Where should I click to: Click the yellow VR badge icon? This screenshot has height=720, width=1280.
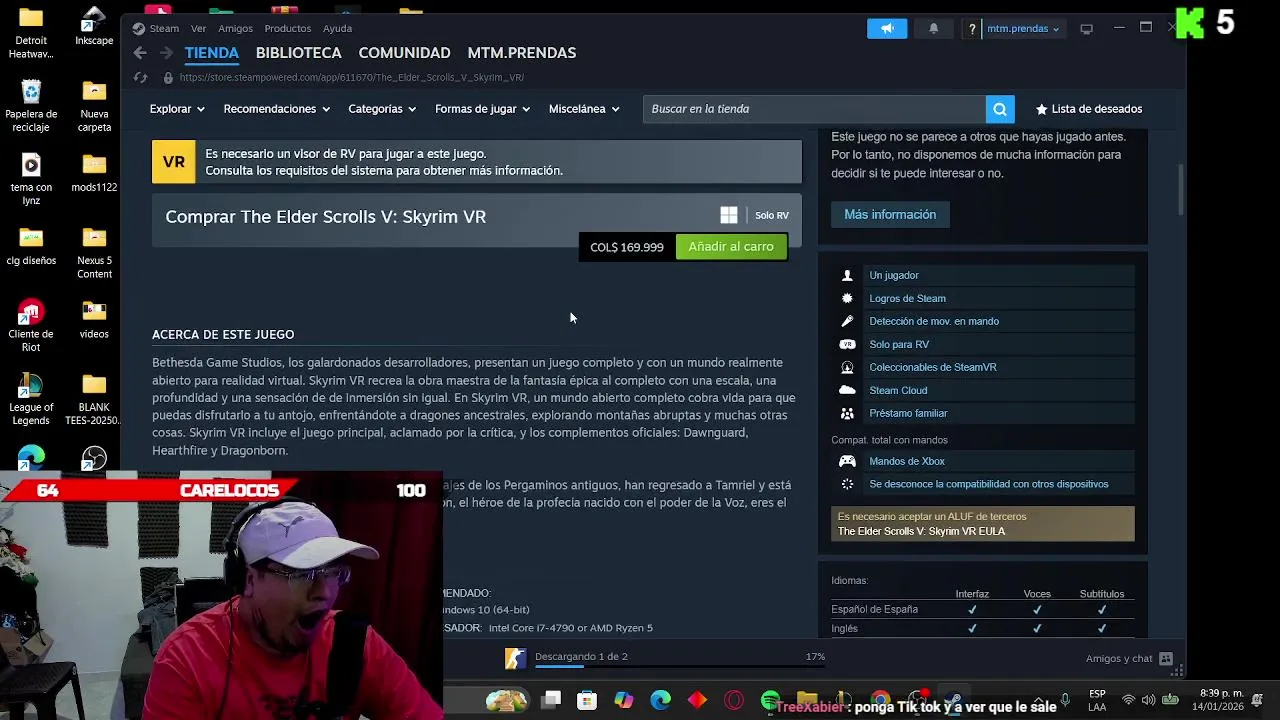coord(174,162)
